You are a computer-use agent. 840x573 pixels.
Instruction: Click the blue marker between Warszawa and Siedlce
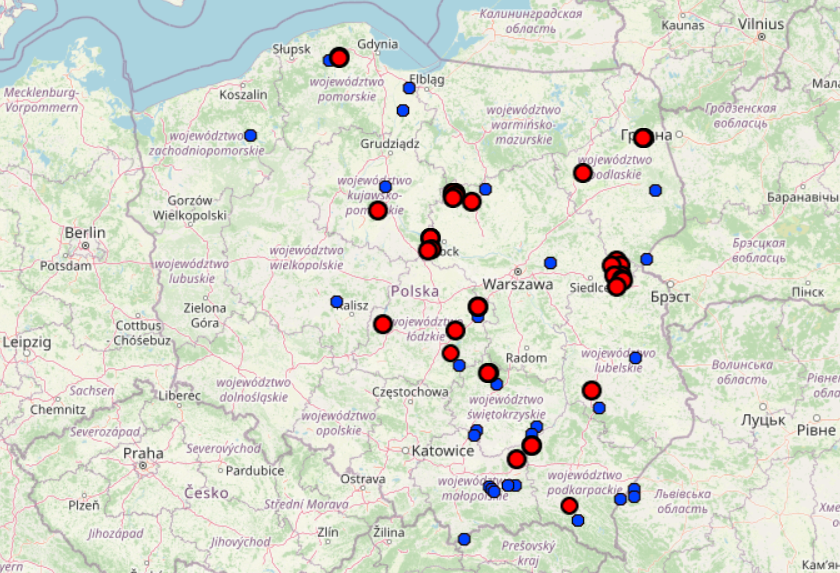[550, 263]
